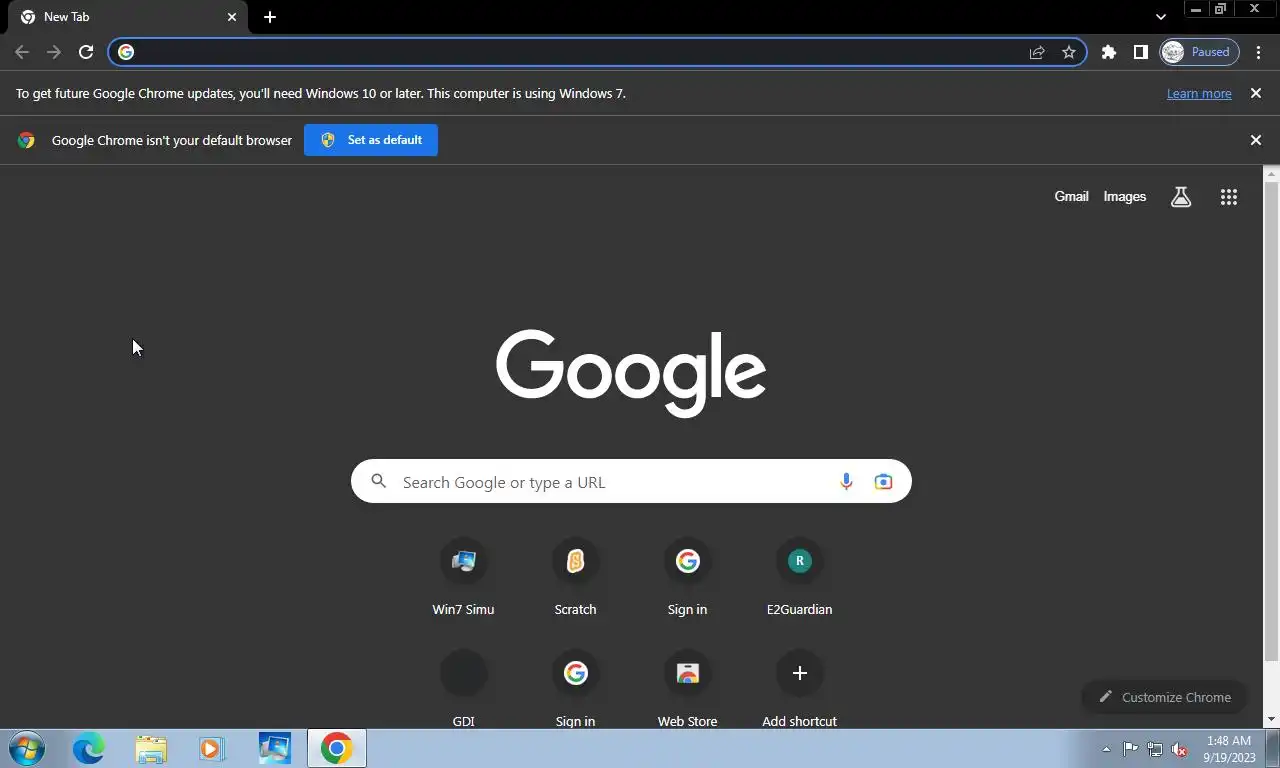The image size is (1280, 768).
Task: Open the Windows Start menu orb
Action: pos(27,749)
